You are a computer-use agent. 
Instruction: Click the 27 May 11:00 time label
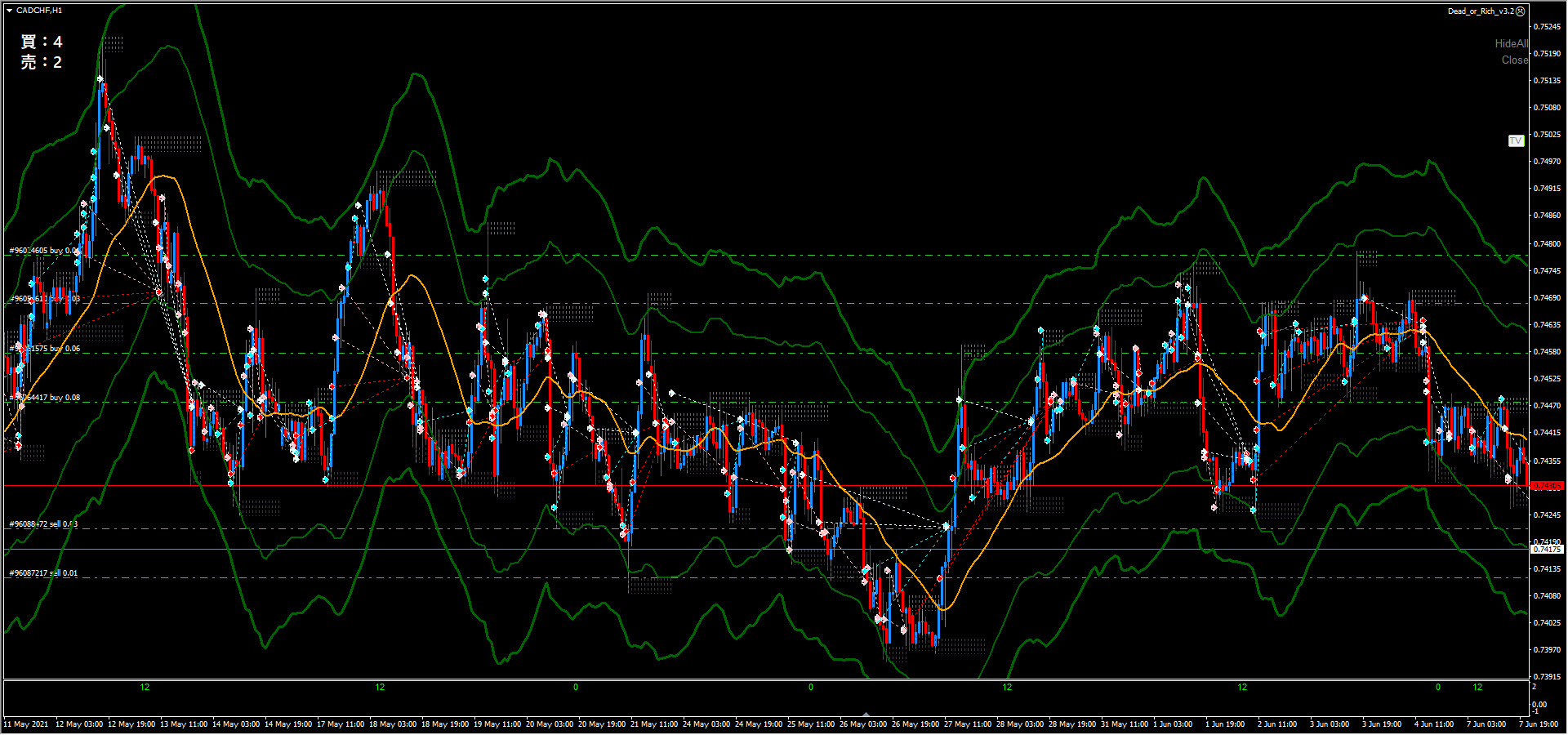click(968, 724)
